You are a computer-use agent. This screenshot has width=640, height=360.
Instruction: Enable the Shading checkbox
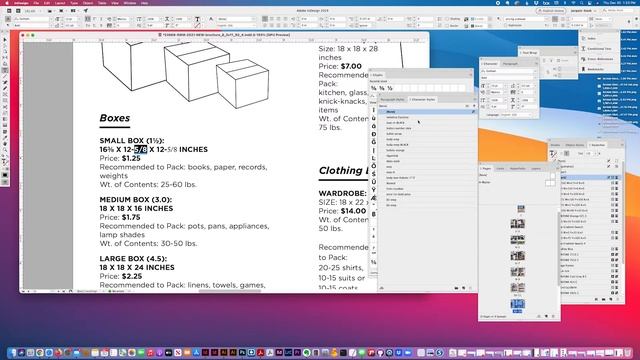pyautogui.click(x=447, y=19)
